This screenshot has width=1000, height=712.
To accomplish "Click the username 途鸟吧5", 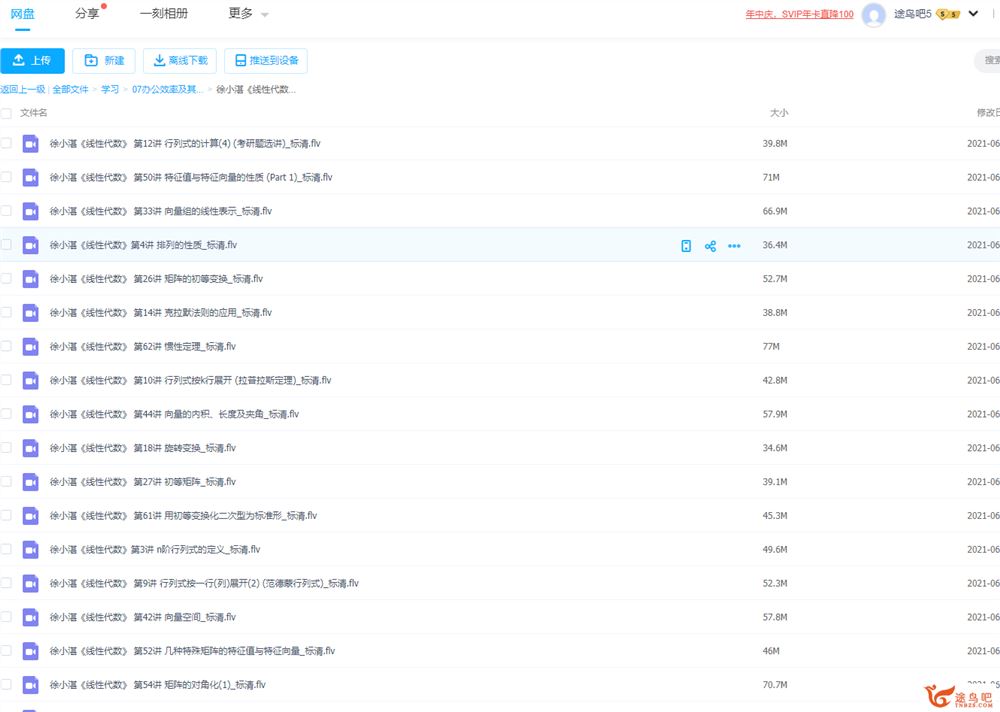I will (913, 14).
